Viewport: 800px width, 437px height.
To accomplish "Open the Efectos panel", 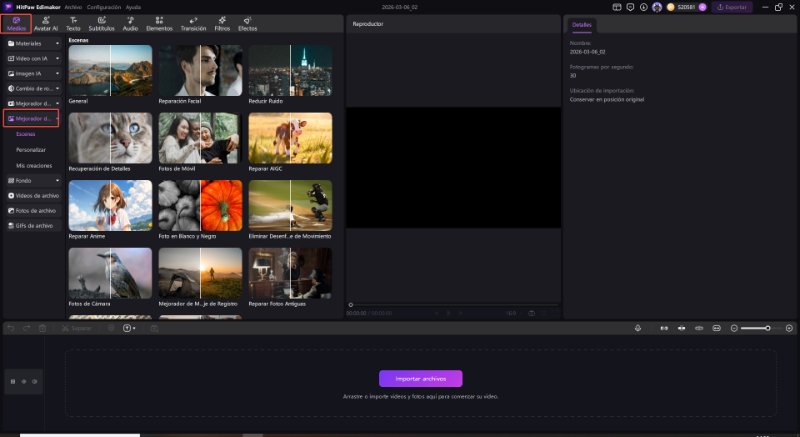I will pyautogui.click(x=247, y=23).
